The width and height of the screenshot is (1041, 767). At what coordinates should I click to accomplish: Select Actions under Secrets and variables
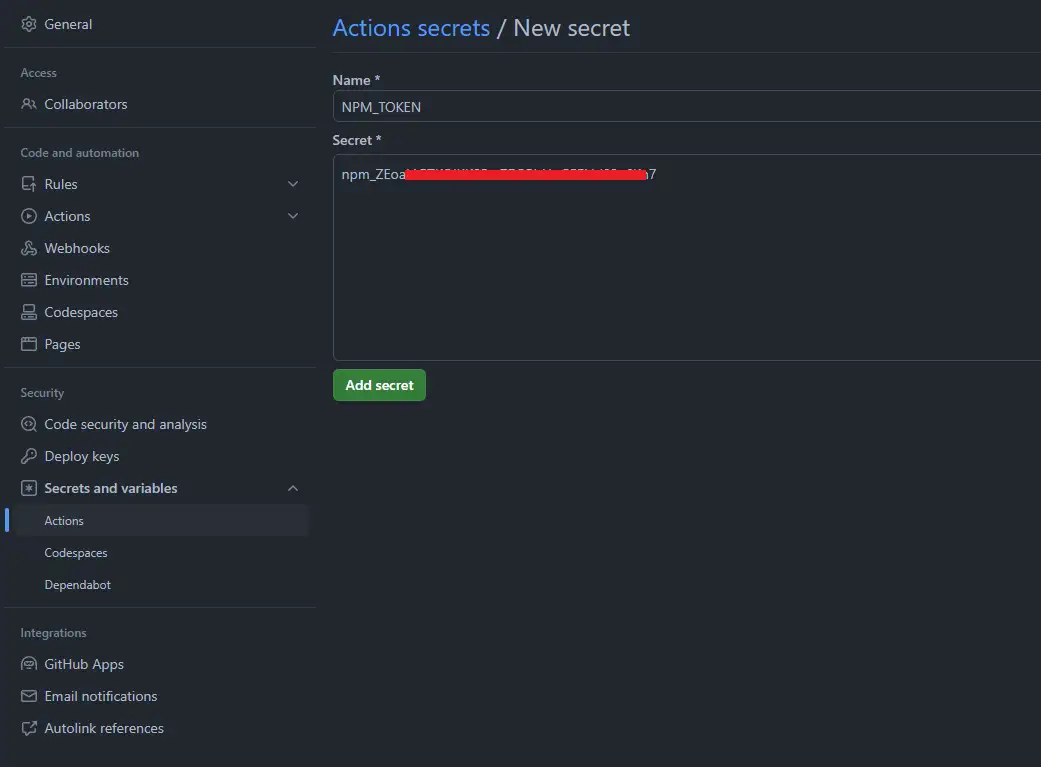(64, 521)
